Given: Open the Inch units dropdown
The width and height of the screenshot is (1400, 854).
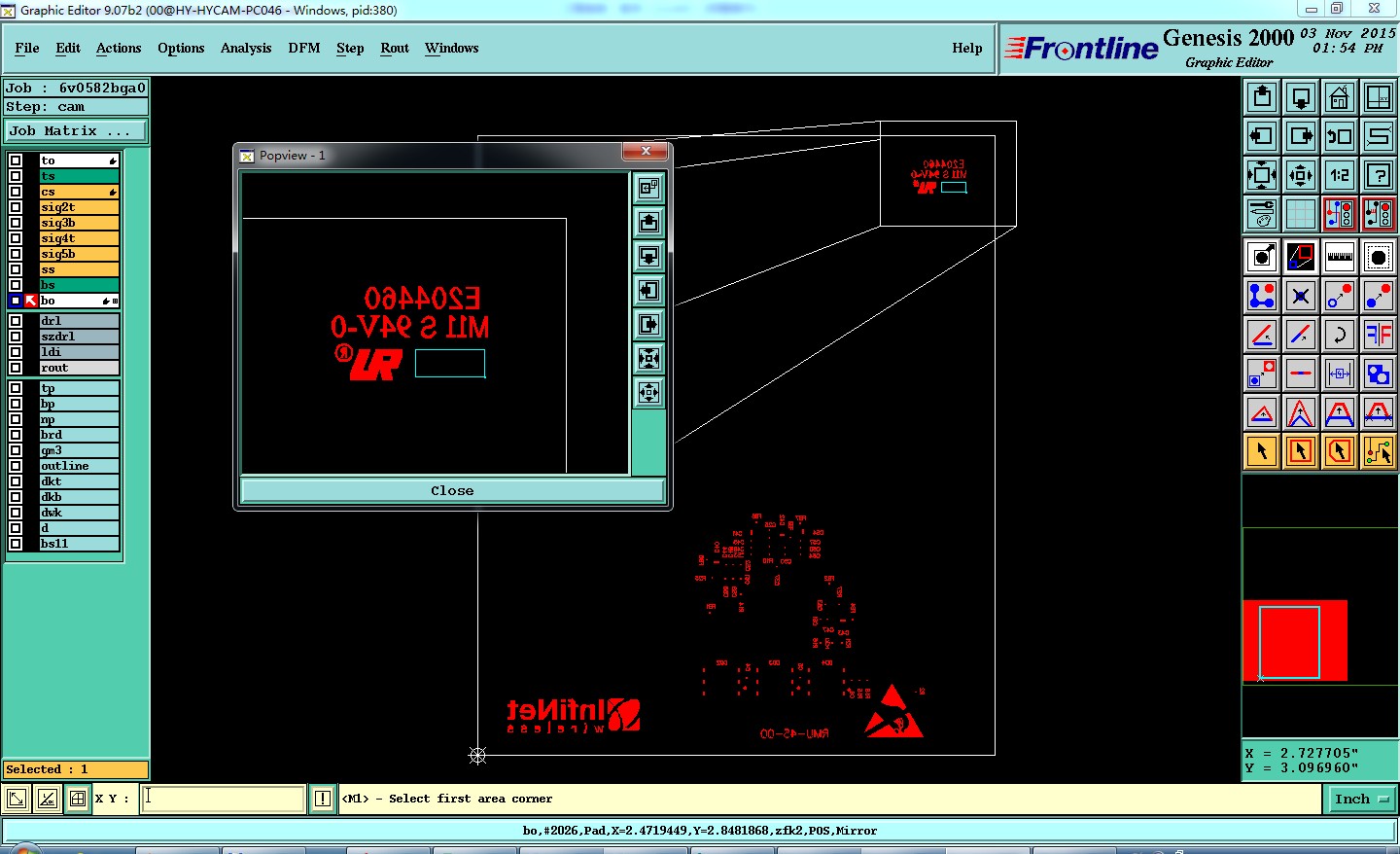Looking at the screenshot, I should click(1361, 799).
